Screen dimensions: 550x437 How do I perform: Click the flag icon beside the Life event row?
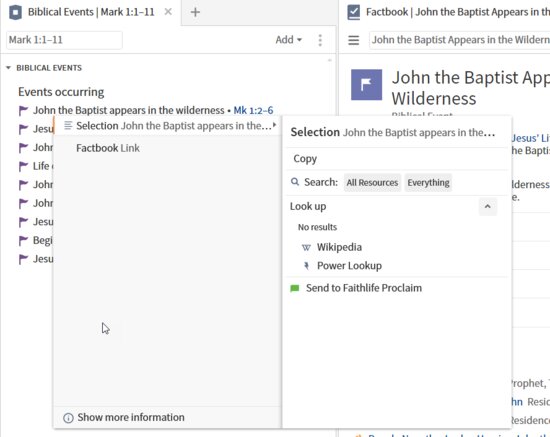[23, 166]
